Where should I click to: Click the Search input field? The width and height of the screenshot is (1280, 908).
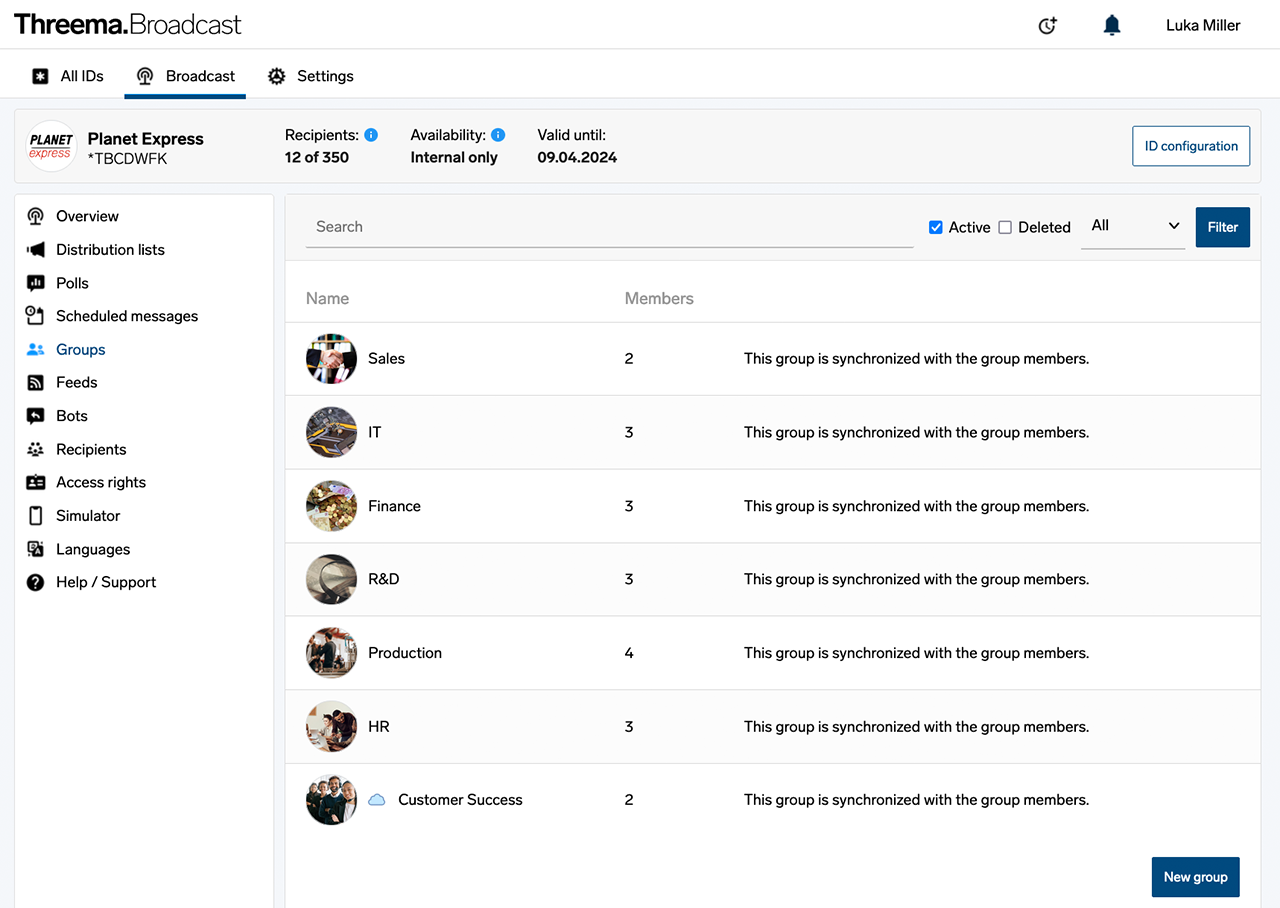[609, 227]
